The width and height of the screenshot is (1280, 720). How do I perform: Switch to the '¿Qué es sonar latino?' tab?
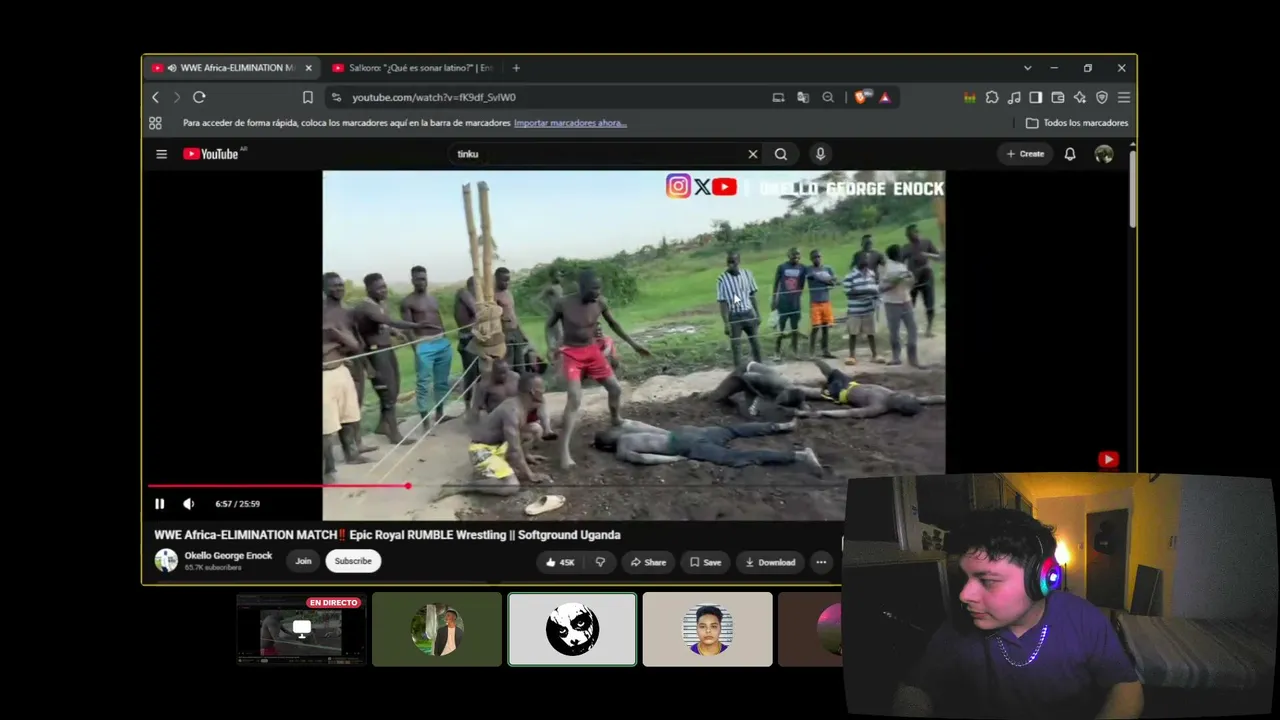pyautogui.click(x=413, y=68)
